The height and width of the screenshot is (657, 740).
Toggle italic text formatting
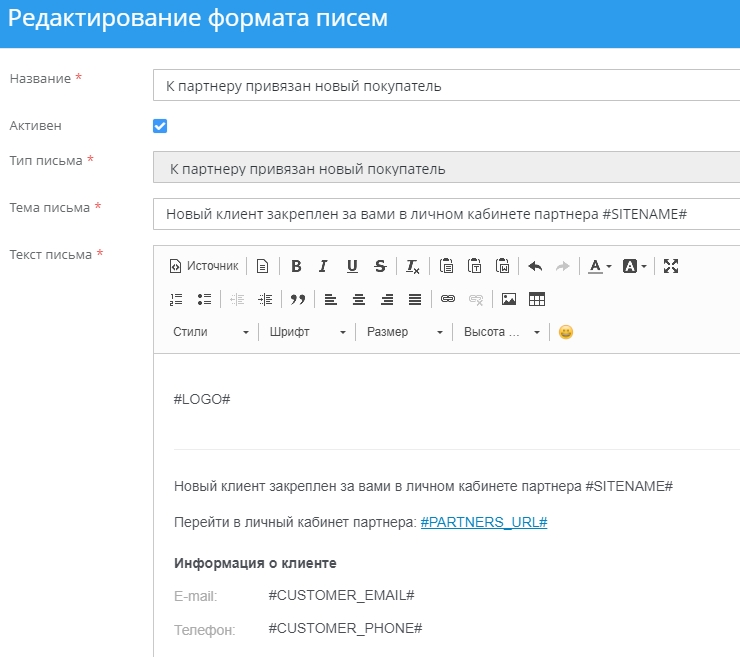[x=323, y=266]
